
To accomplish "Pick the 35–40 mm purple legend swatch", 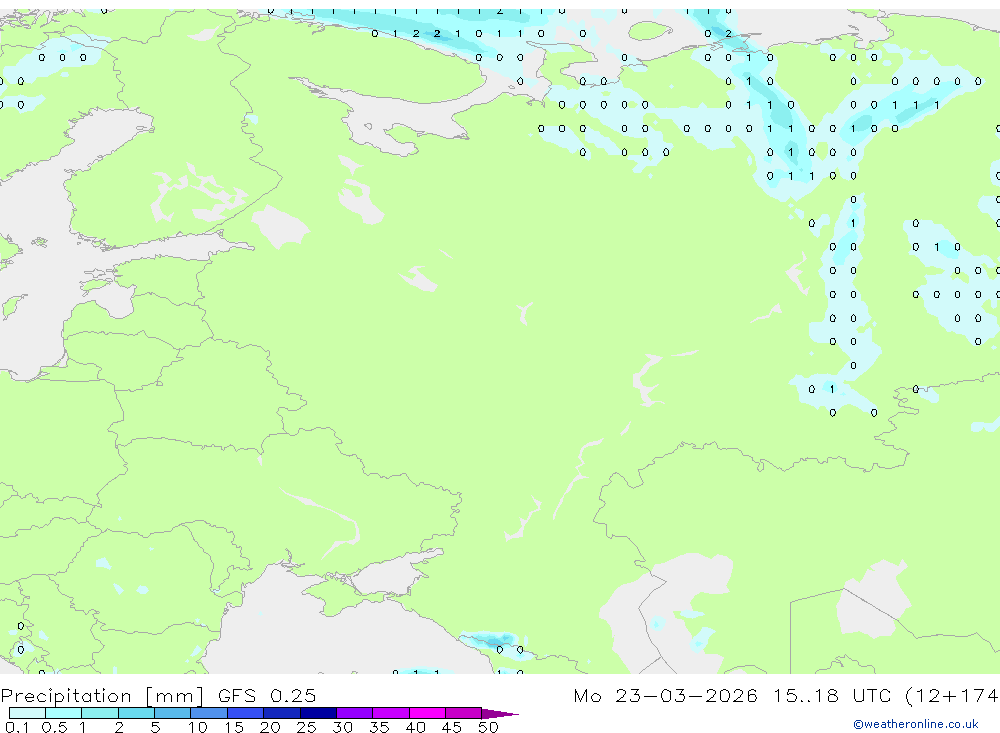I will pos(391,713).
